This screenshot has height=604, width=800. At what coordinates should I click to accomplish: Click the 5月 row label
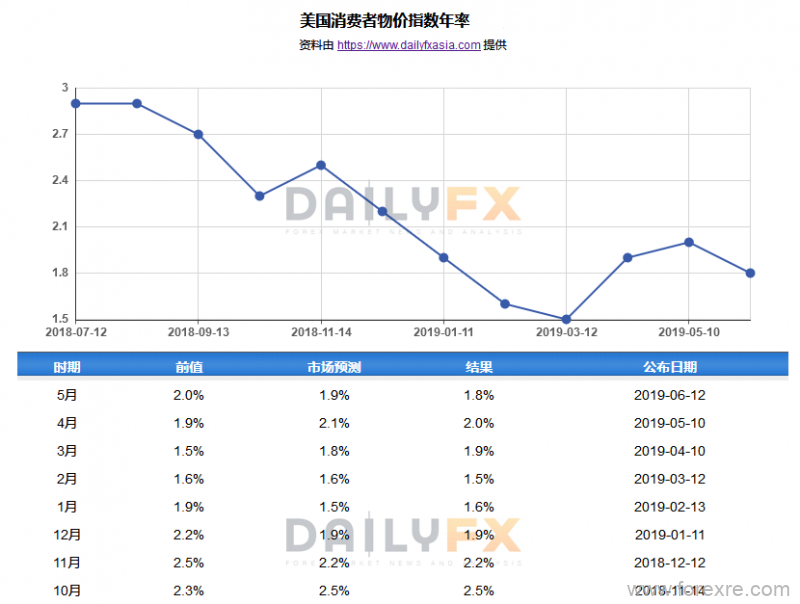67,395
